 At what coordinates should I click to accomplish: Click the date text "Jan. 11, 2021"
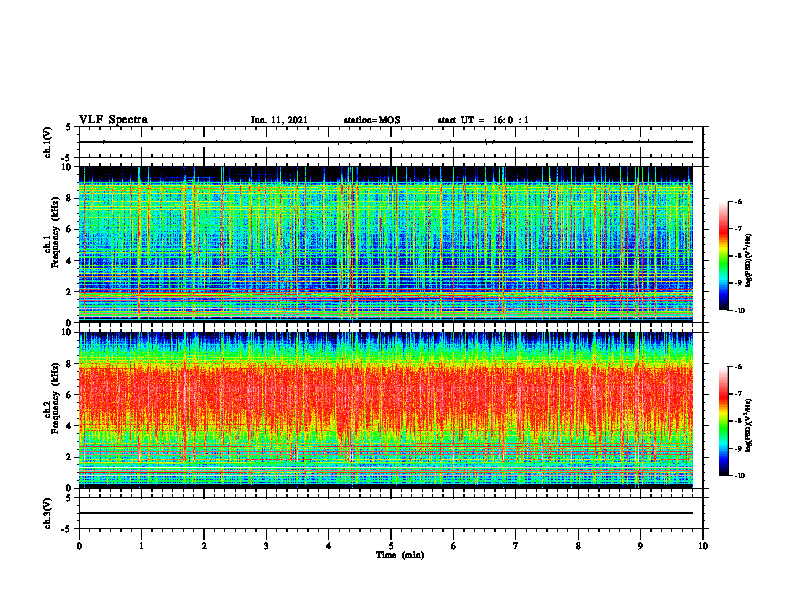coord(279,120)
